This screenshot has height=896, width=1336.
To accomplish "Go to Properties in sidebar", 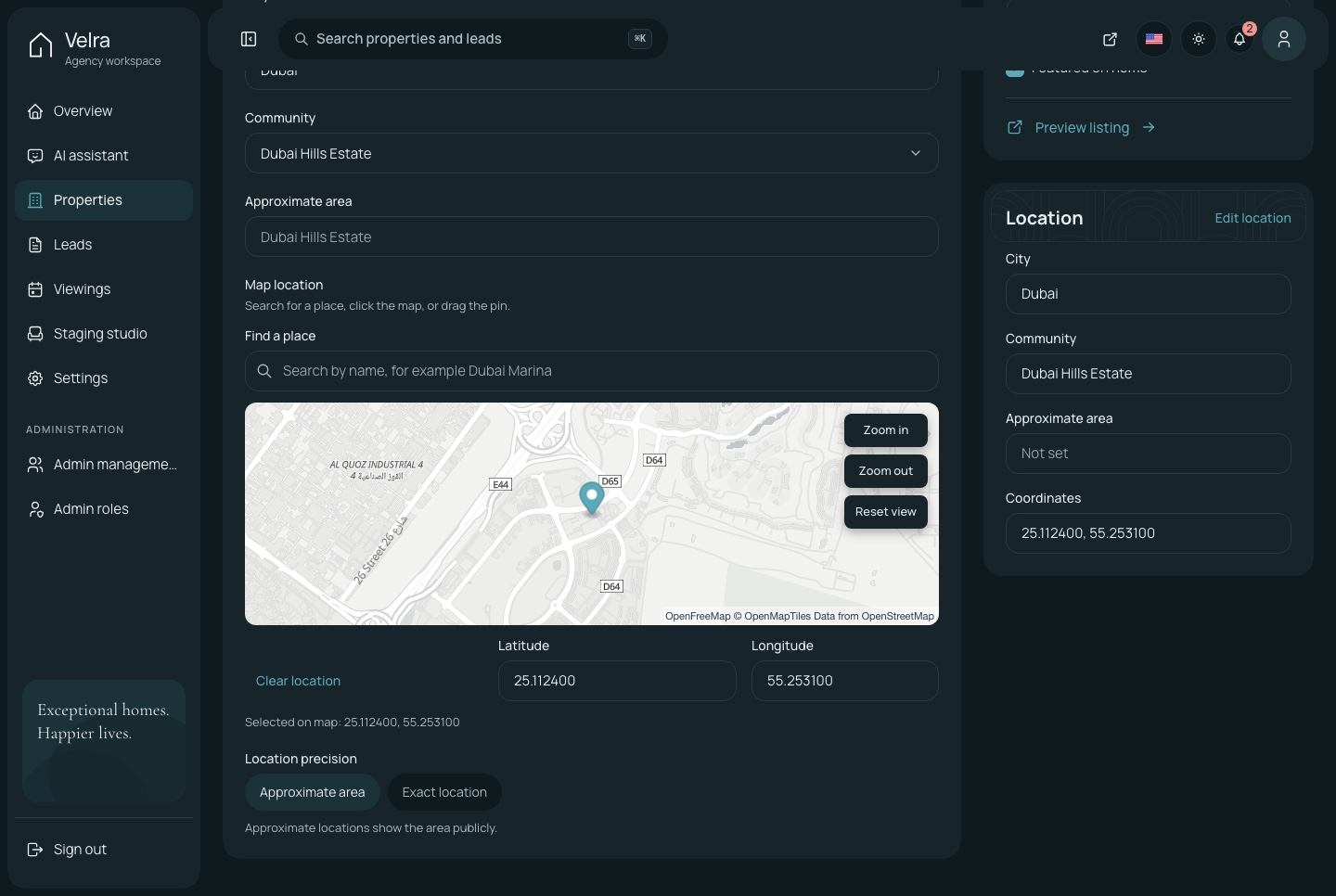I will 104,200.
